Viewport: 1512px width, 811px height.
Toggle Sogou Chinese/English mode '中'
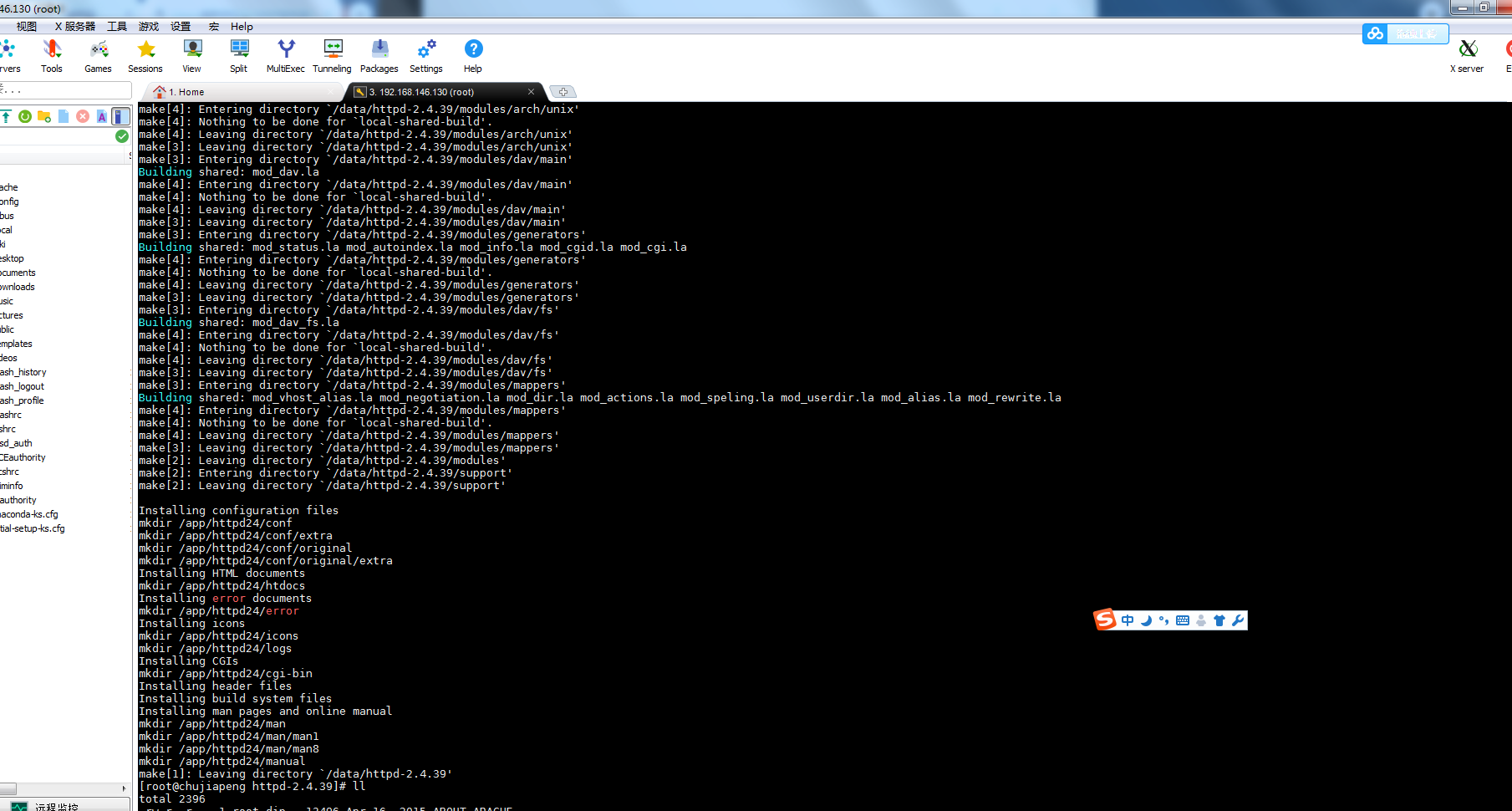click(x=1128, y=620)
